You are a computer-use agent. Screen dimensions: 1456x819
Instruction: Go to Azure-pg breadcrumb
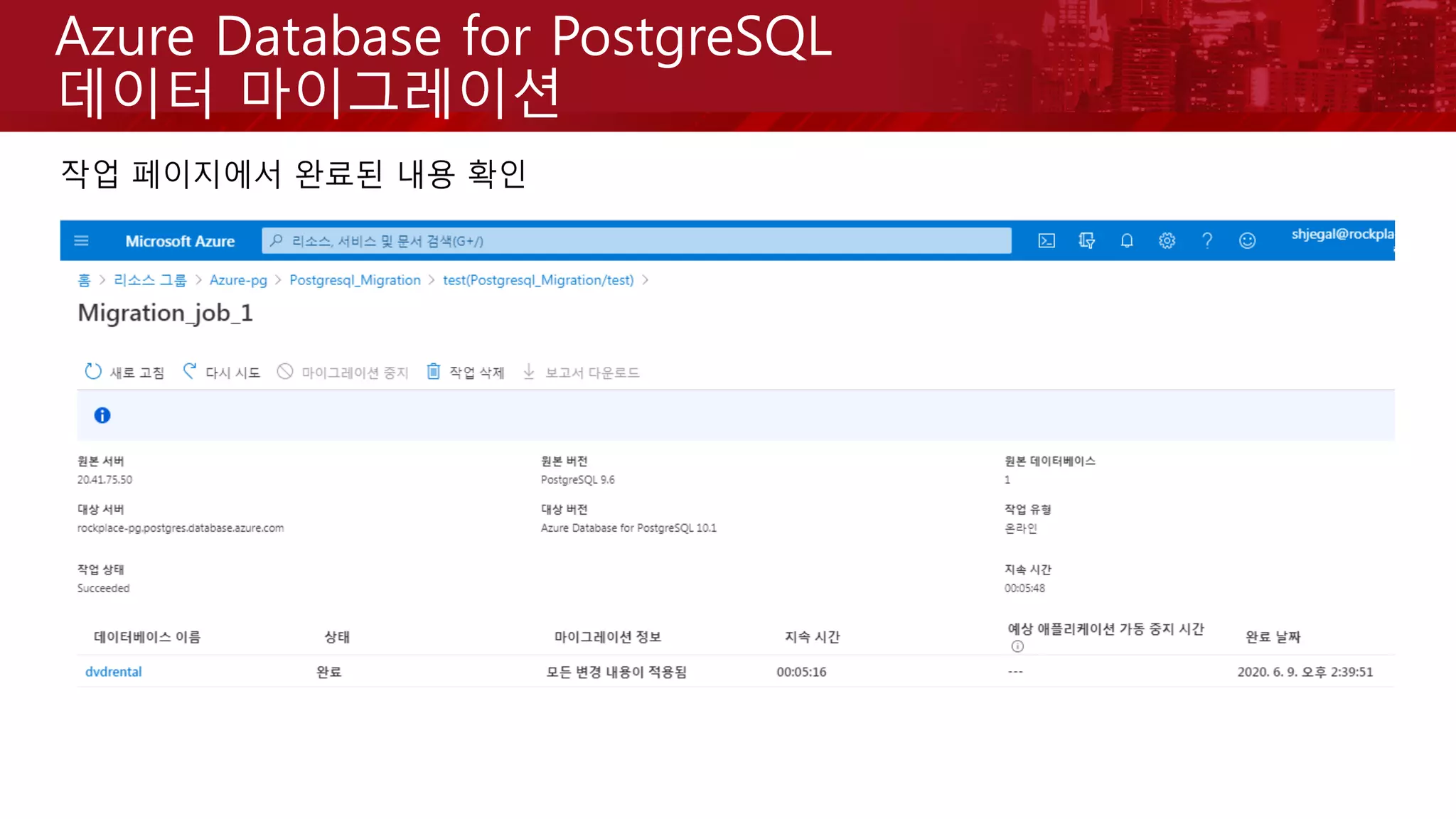[x=238, y=280]
